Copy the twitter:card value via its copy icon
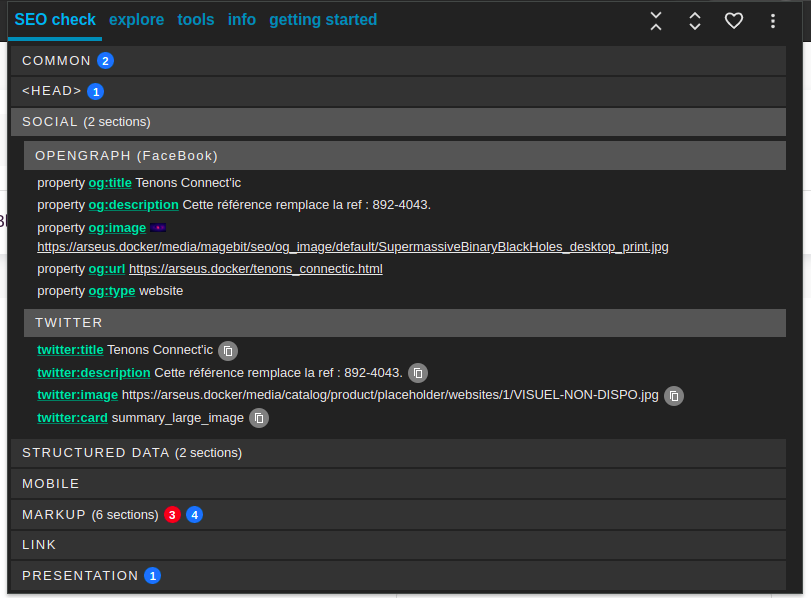Viewport: 811px width, 598px height. [x=258, y=418]
